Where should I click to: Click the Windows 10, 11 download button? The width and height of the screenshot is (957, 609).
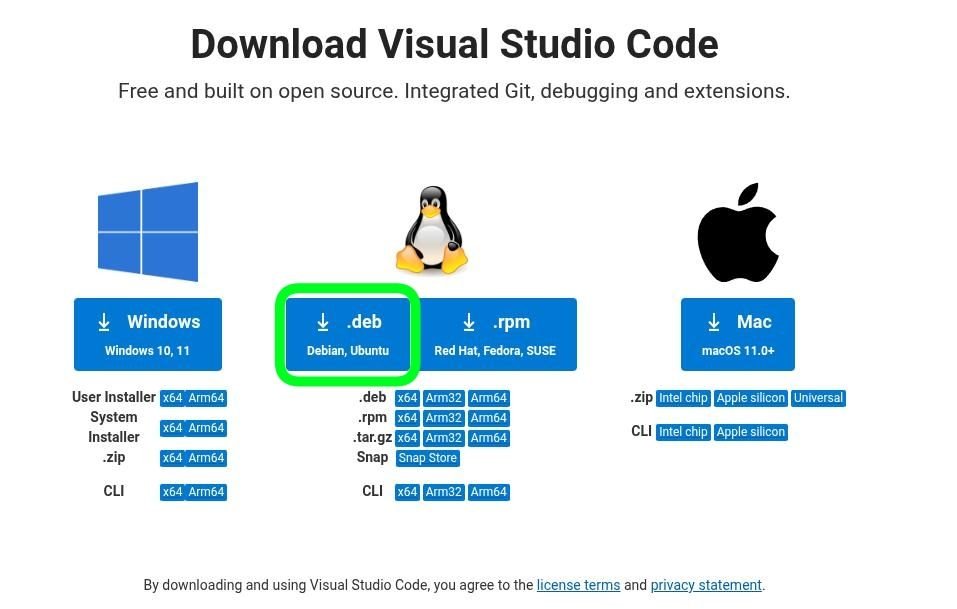coord(148,334)
